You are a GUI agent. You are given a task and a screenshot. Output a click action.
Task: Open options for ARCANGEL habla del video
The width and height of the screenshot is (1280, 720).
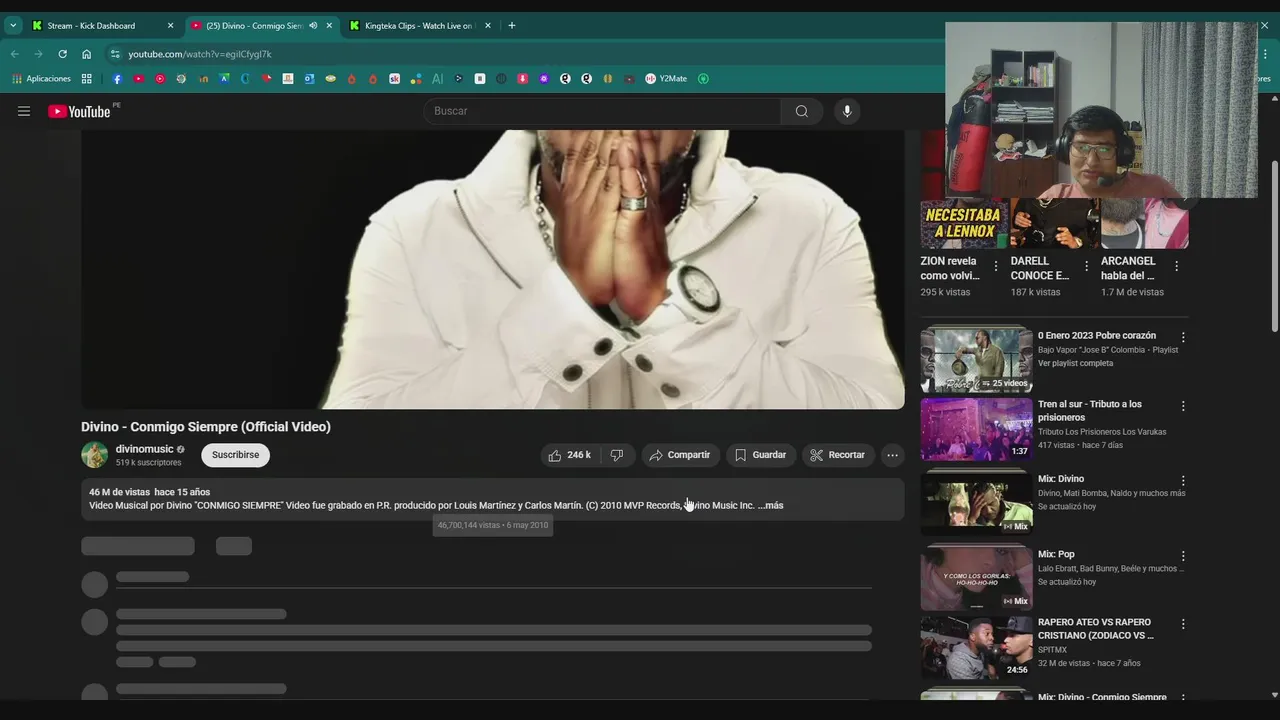1176,266
